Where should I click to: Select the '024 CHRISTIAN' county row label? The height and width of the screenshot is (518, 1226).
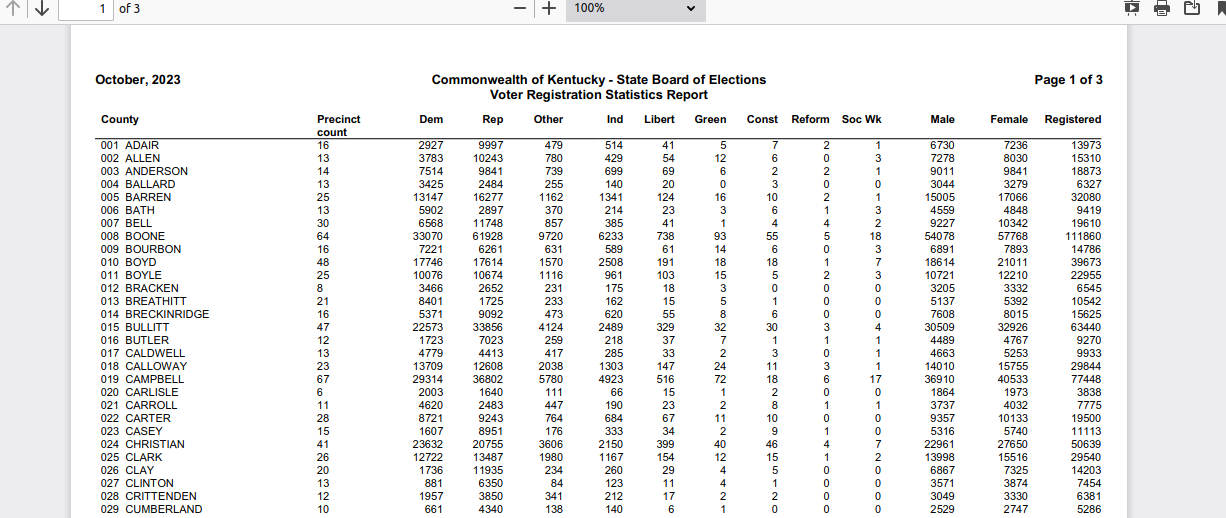tap(143, 444)
